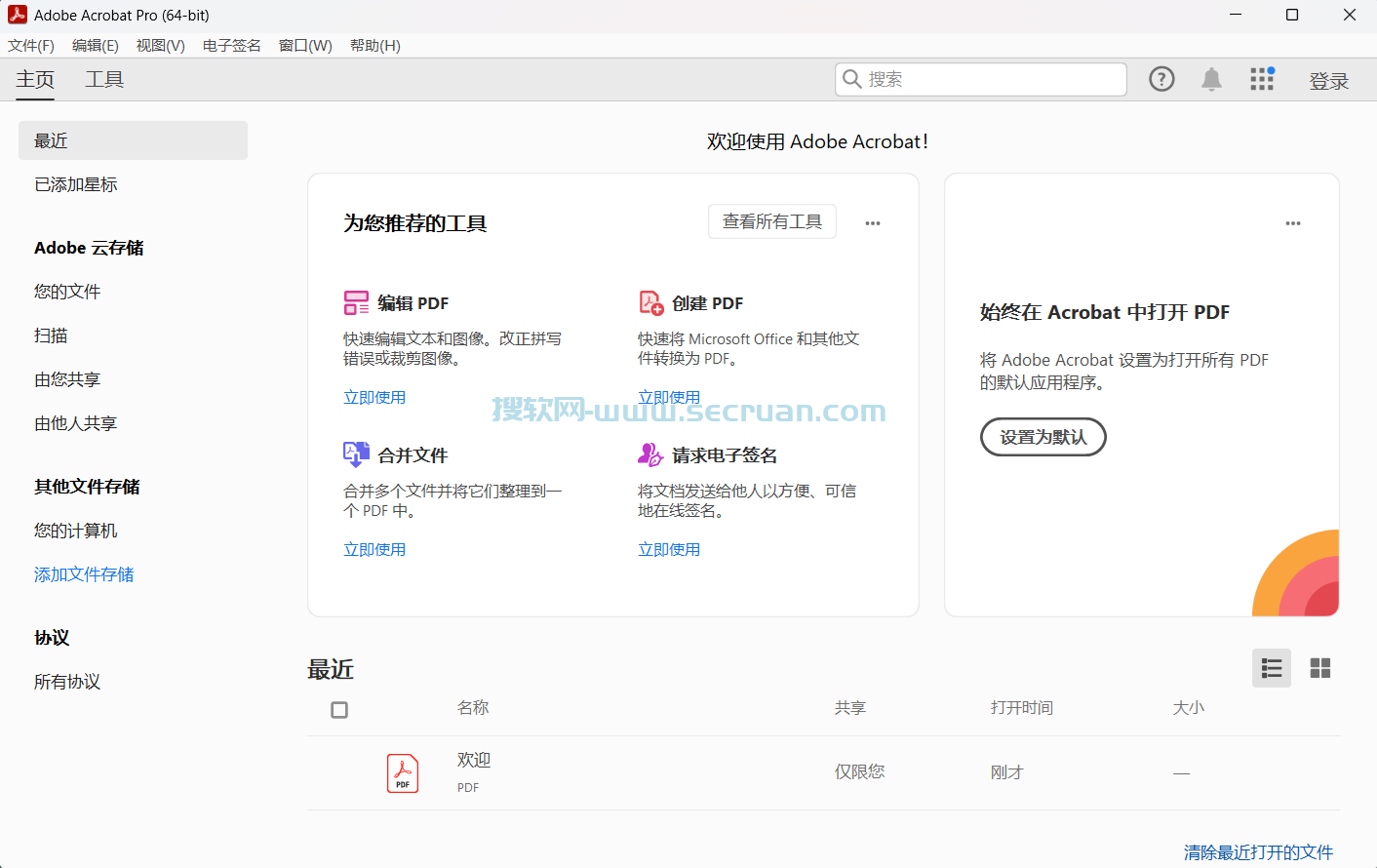Click the 登录 sign-in button
Image resolution: width=1377 pixels, height=868 pixels.
1329,81
